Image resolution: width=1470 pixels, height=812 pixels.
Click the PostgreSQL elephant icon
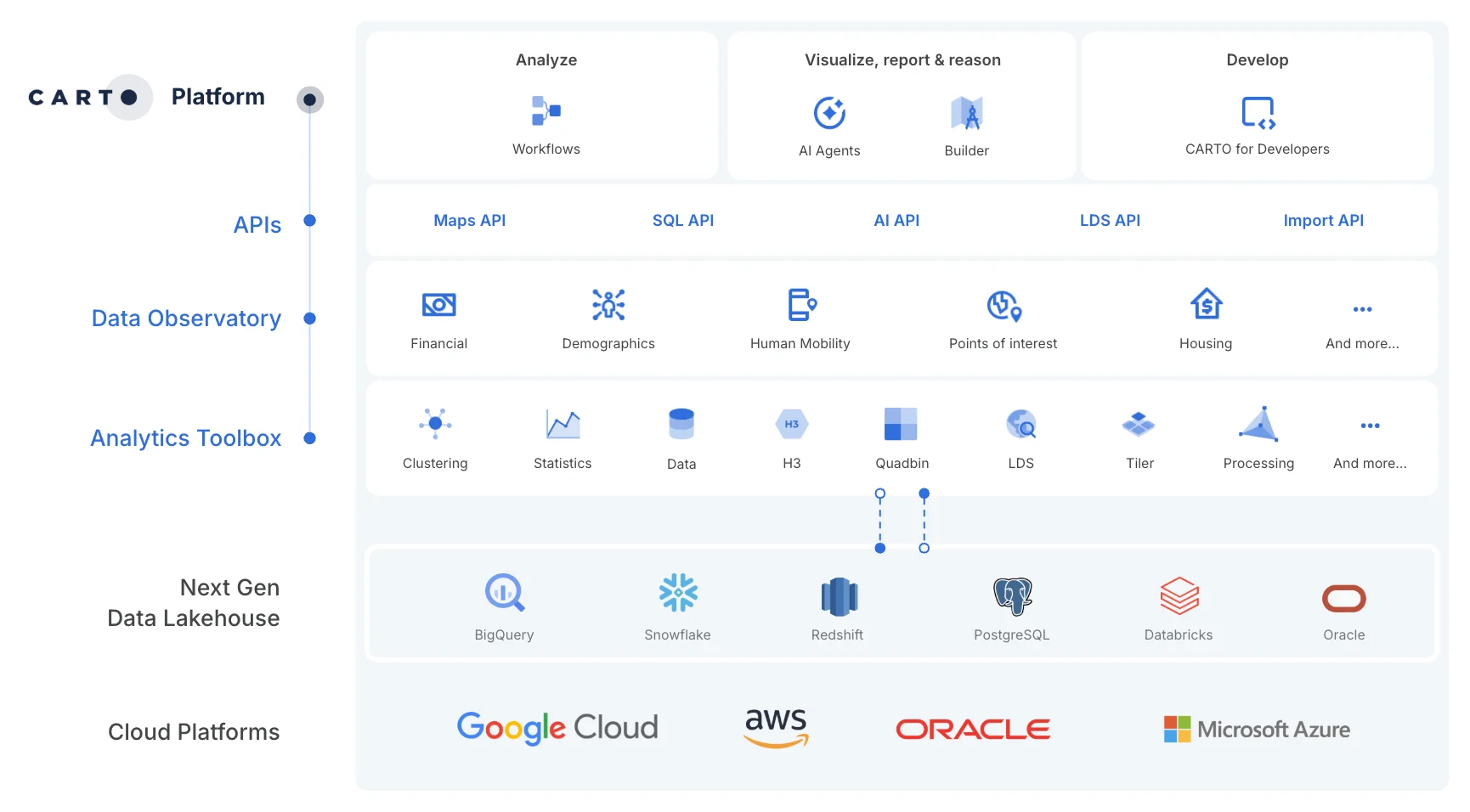click(1013, 596)
